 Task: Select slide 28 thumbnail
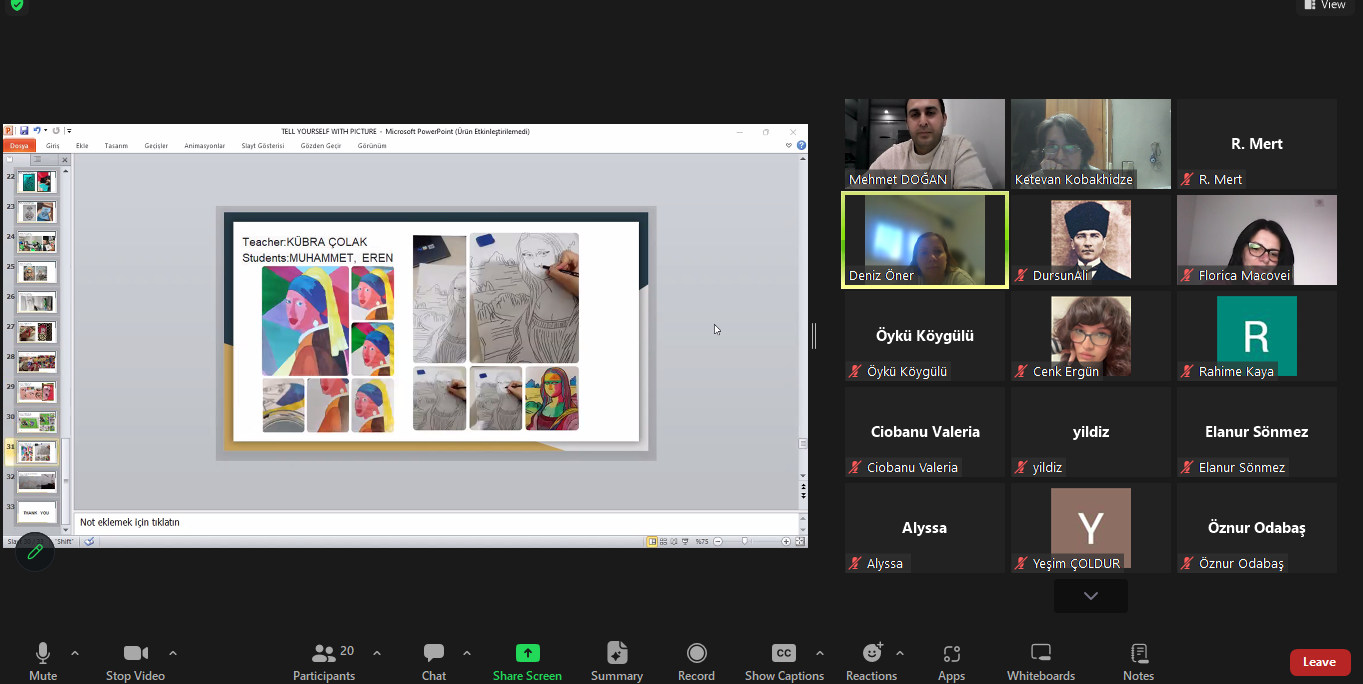(x=37, y=362)
